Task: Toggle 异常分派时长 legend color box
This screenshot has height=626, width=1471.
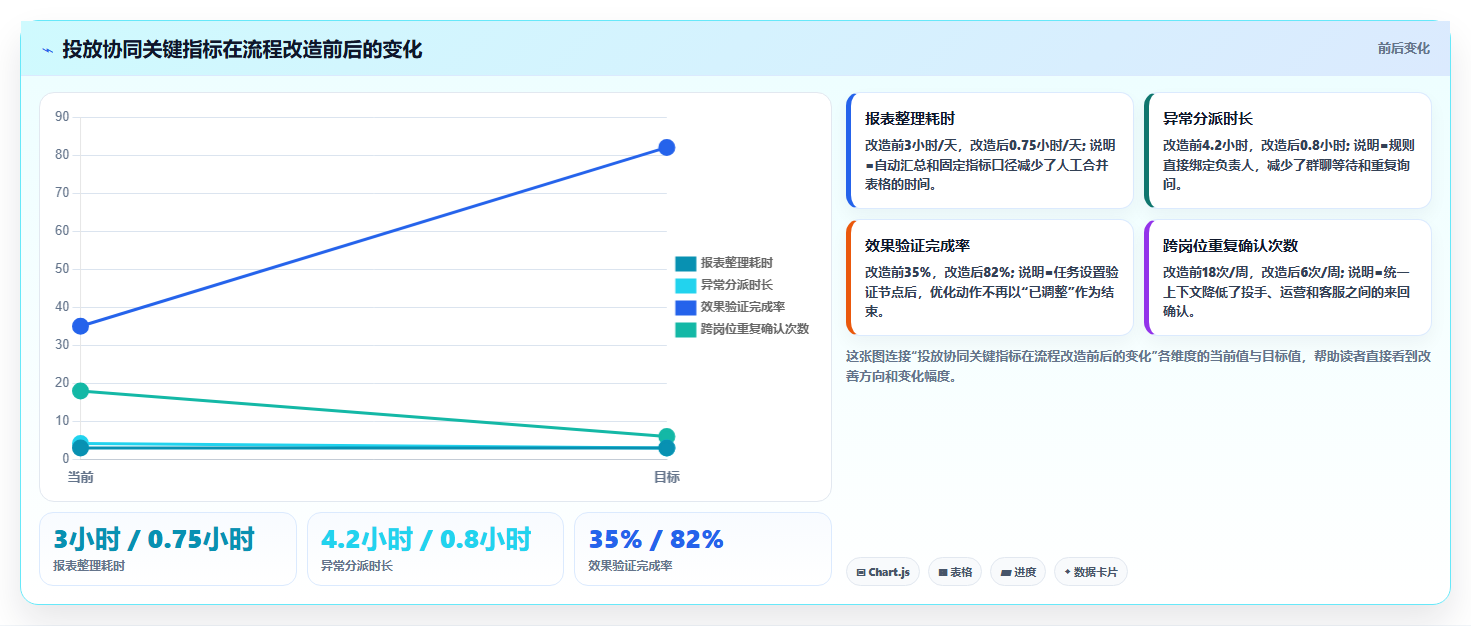Action: tap(685, 285)
